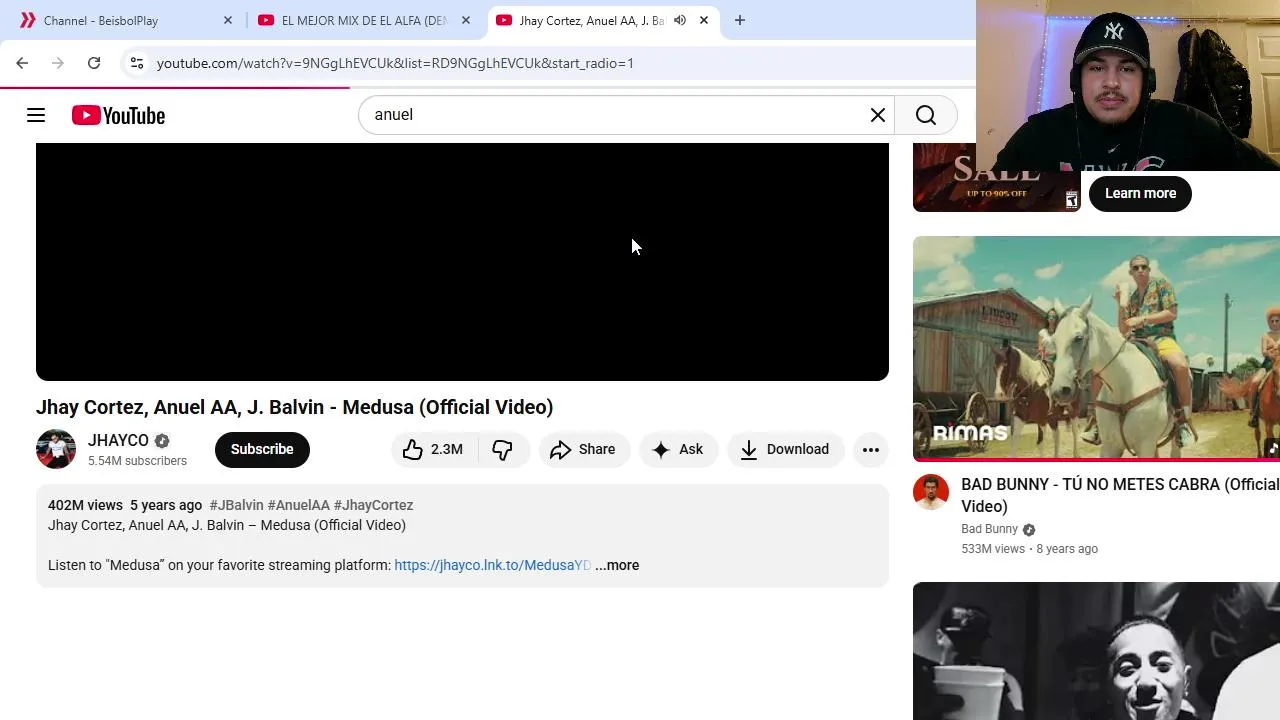Screen dimensions: 1280x720
Task: Share the Medusa video
Action: 584,449
